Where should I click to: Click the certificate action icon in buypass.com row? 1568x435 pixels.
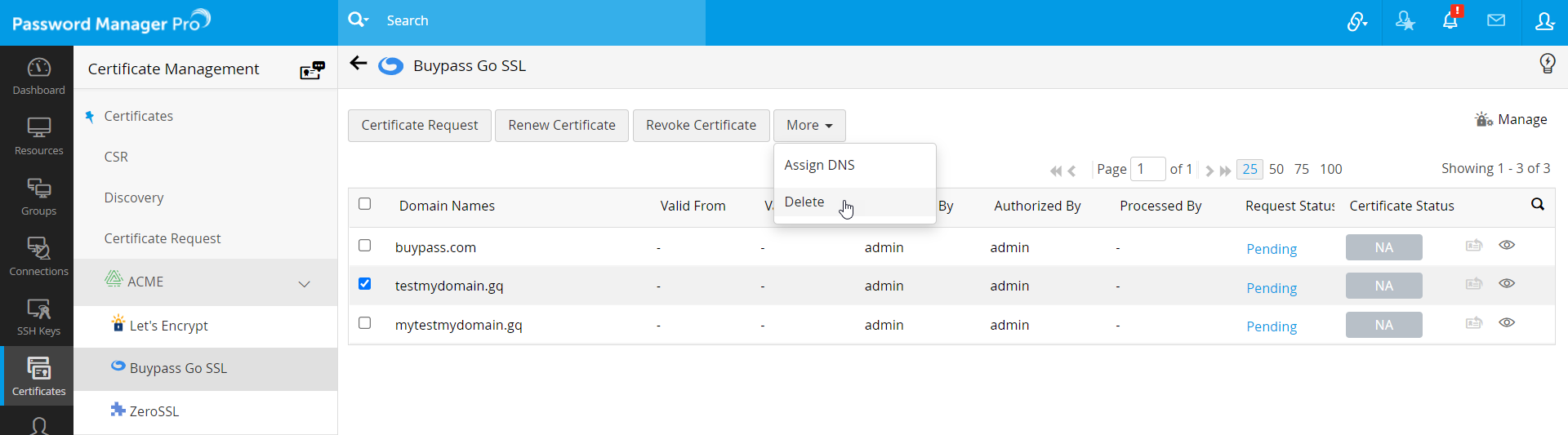[1474, 246]
